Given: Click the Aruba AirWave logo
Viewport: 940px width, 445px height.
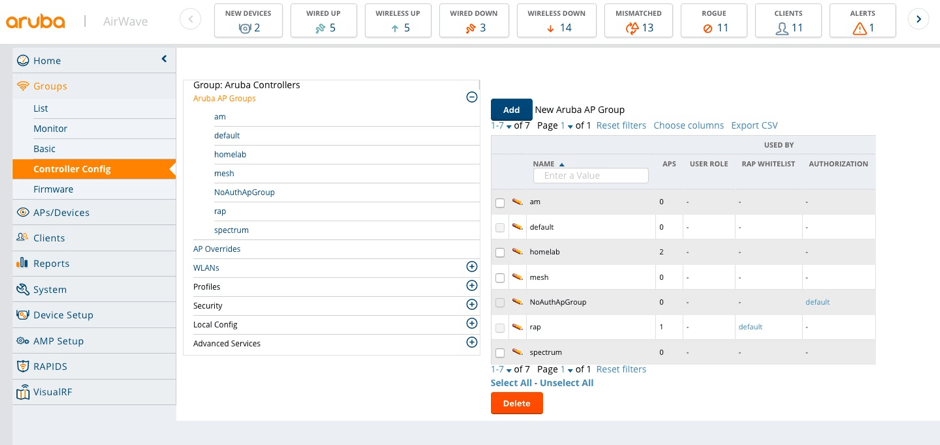Looking at the screenshot, I should click(x=36, y=21).
